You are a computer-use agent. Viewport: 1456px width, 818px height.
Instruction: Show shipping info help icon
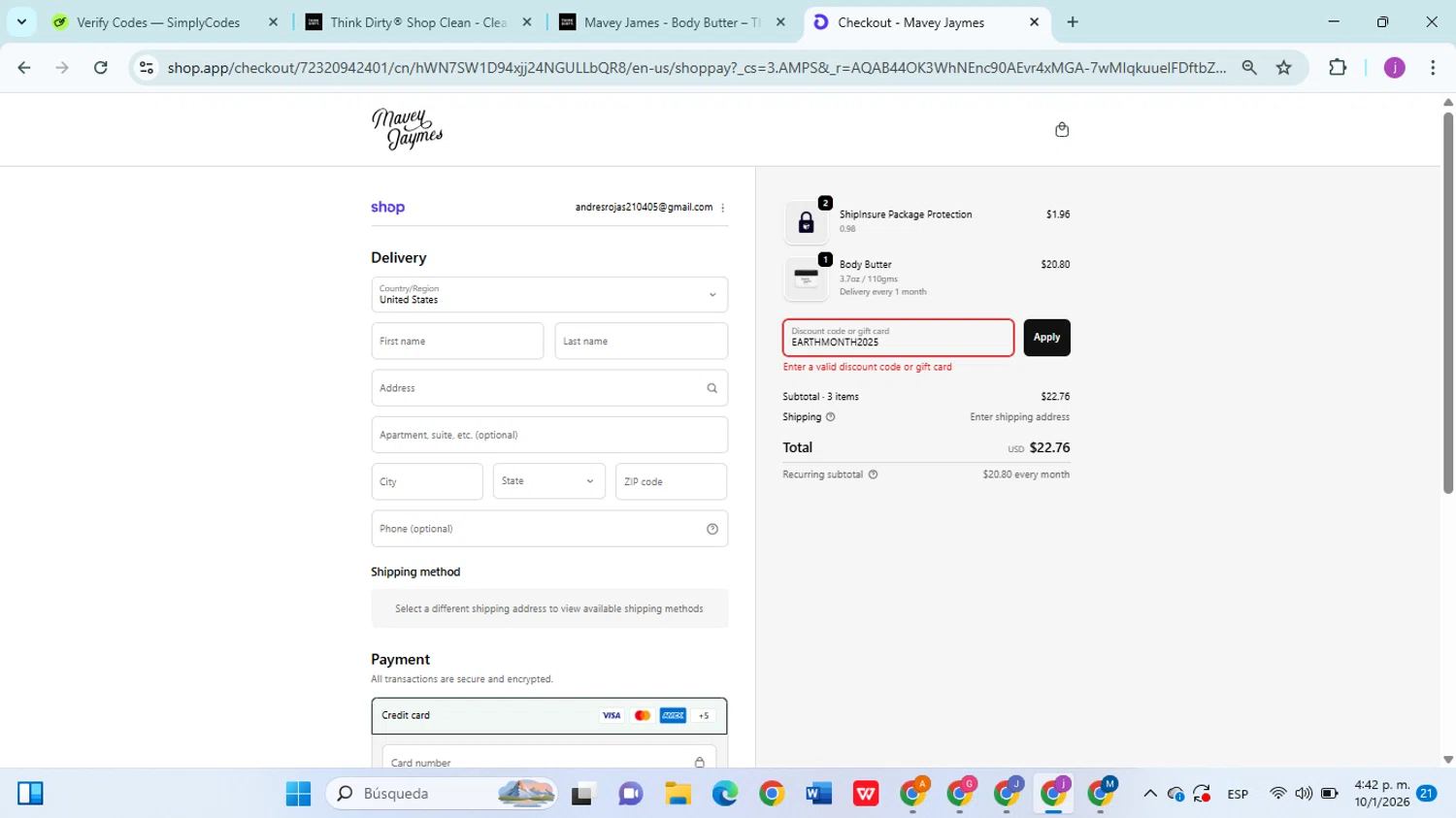(830, 417)
